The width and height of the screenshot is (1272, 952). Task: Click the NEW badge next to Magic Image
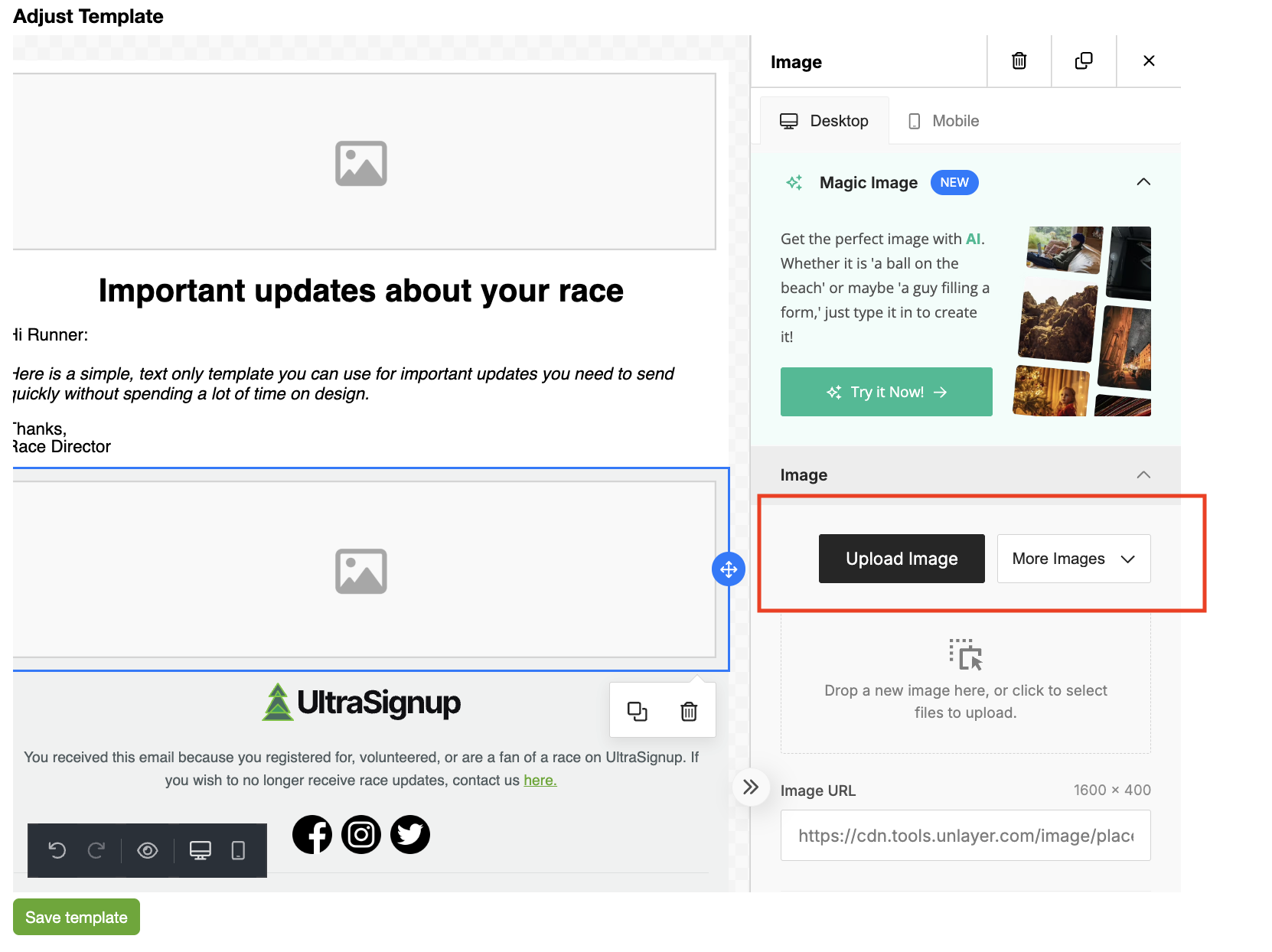pos(954,182)
